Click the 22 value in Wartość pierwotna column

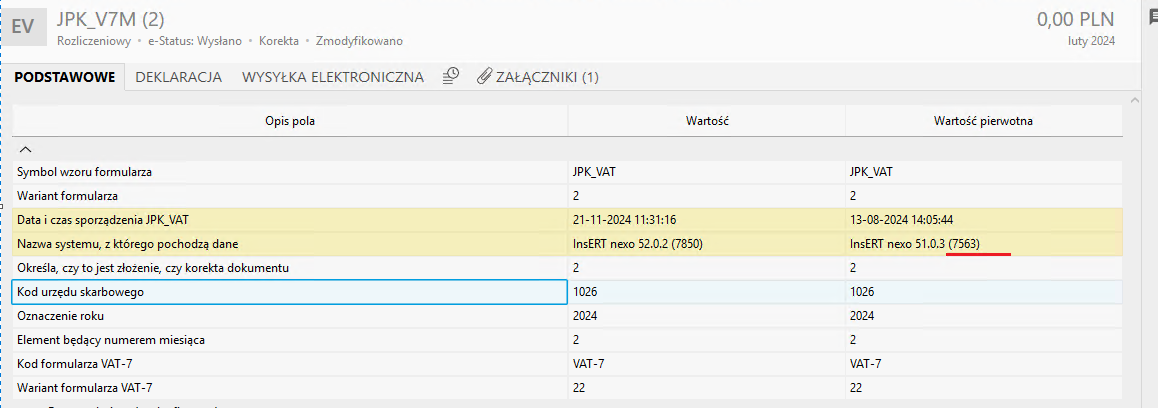856,387
